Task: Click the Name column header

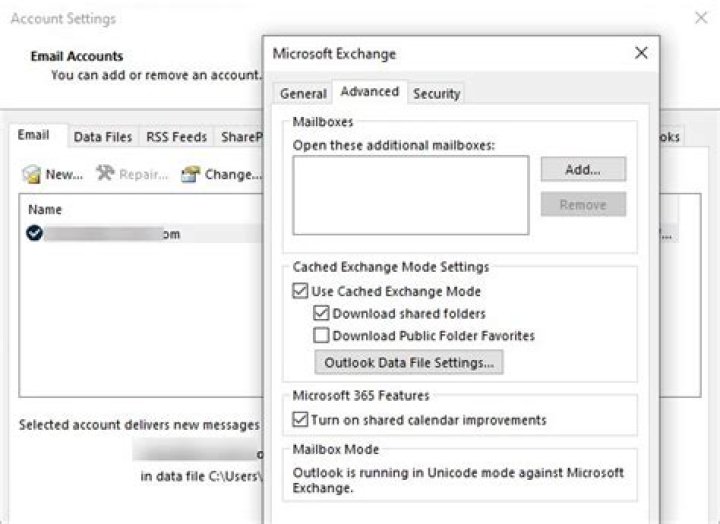Action: tap(45, 209)
